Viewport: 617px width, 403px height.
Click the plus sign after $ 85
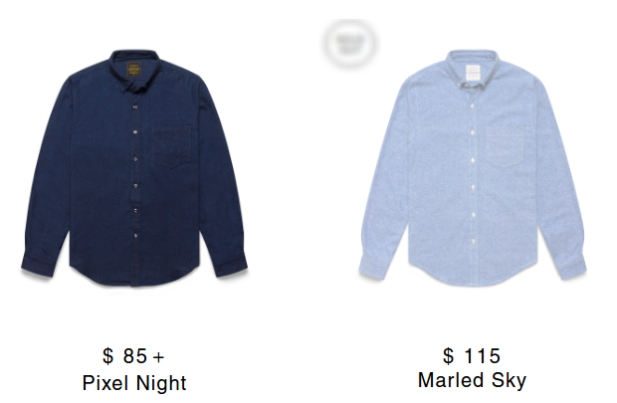click(158, 357)
